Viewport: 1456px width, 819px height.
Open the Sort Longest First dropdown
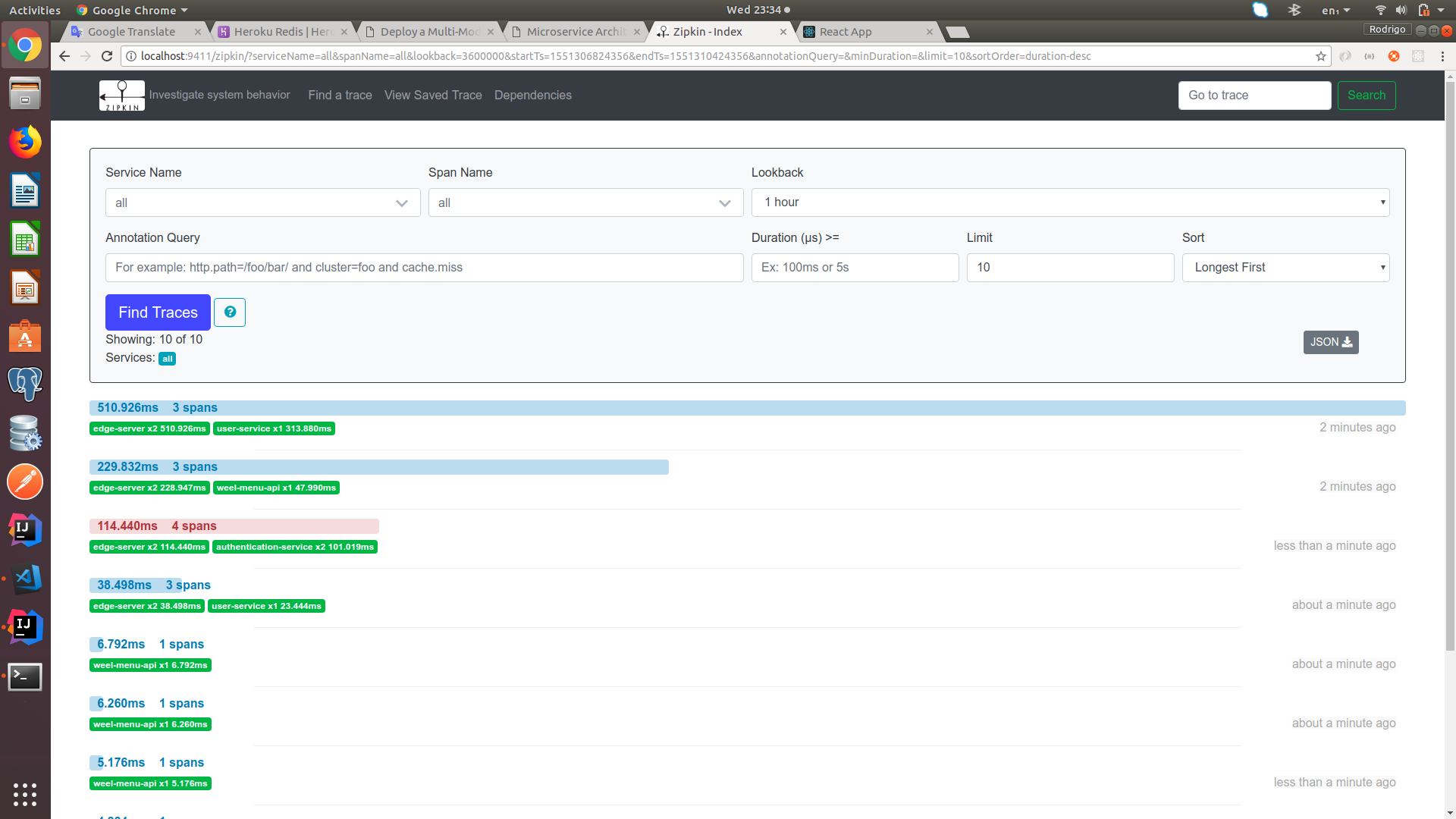pyautogui.click(x=1285, y=268)
